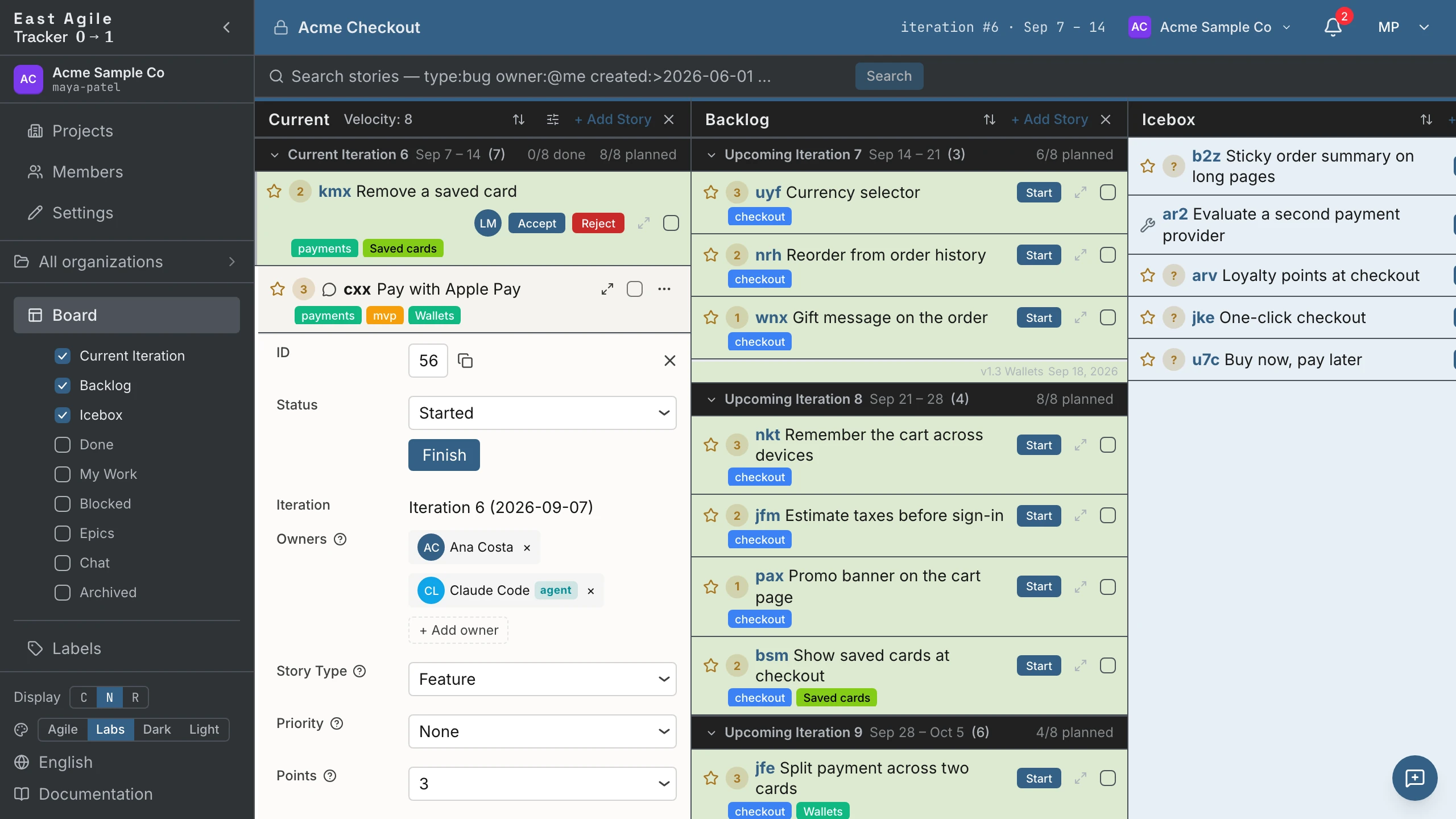Remove Ana Costa as owner
This screenshot has height=819, width=1456.
(527, 548)
